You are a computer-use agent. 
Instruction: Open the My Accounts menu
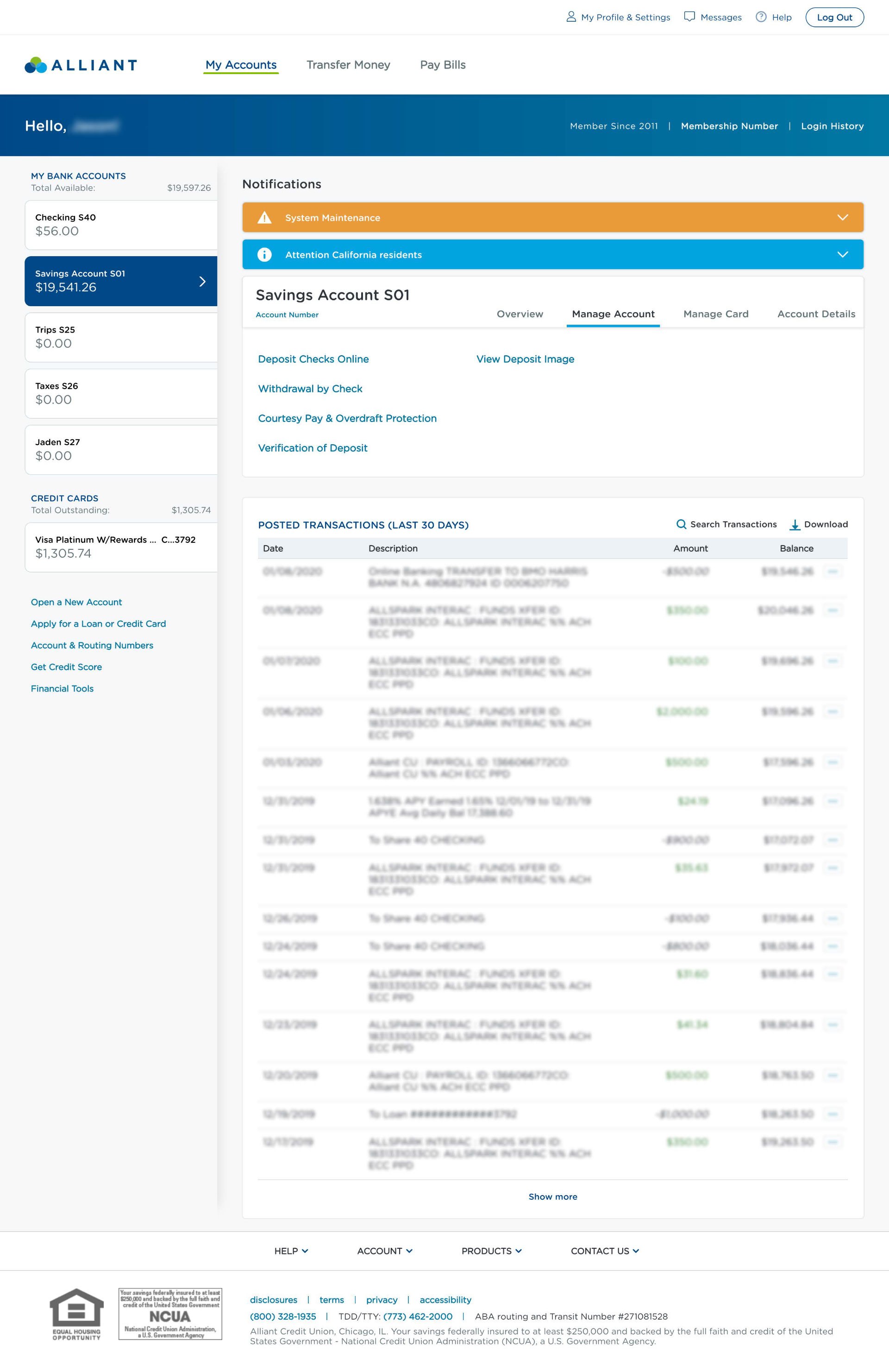pyautogui.click(x=241, y=64)
